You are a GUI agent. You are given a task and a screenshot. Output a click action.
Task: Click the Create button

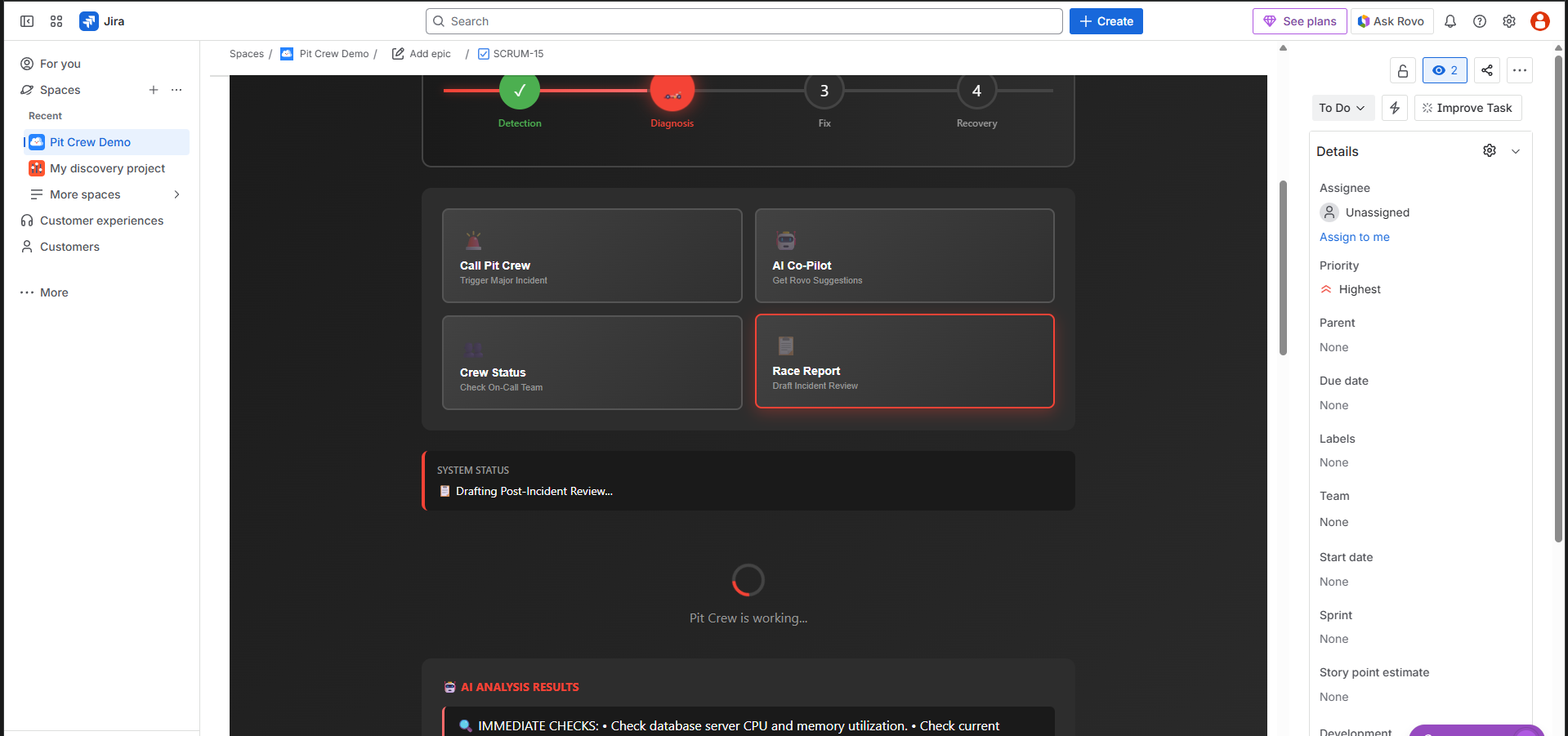tap(1106, 21)
